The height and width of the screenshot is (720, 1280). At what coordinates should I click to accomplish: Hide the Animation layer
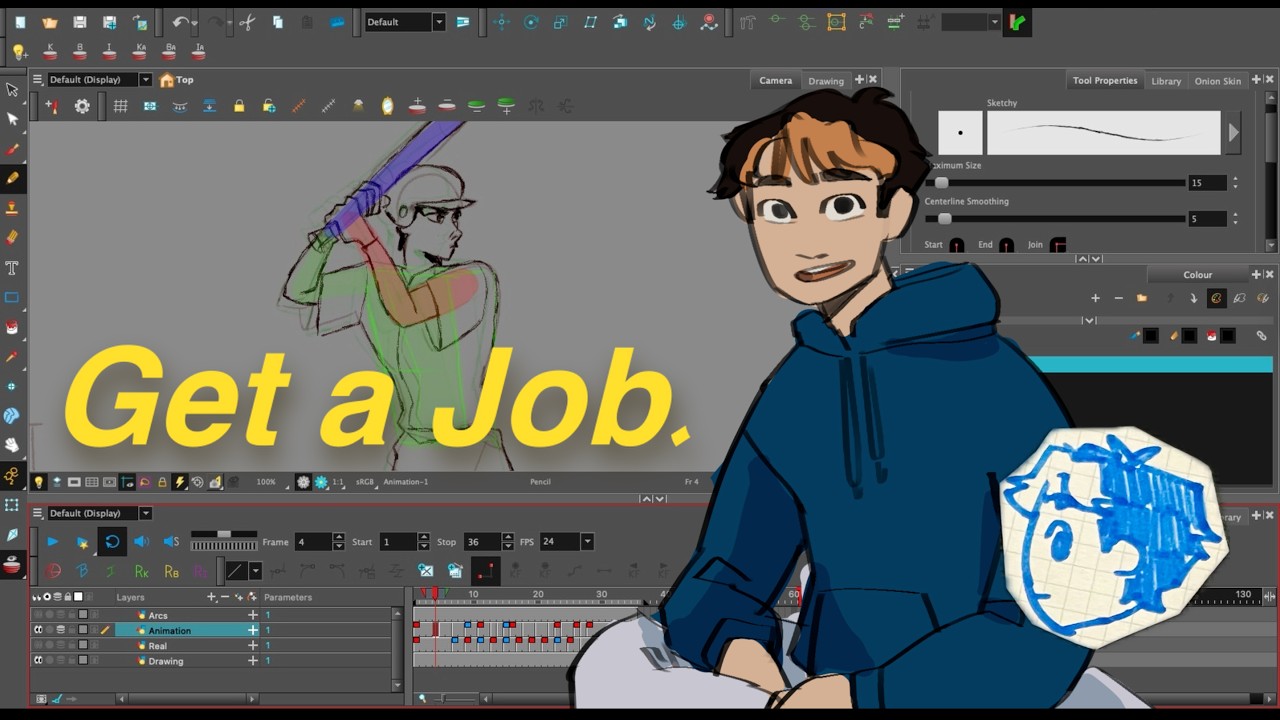[38, 630]
